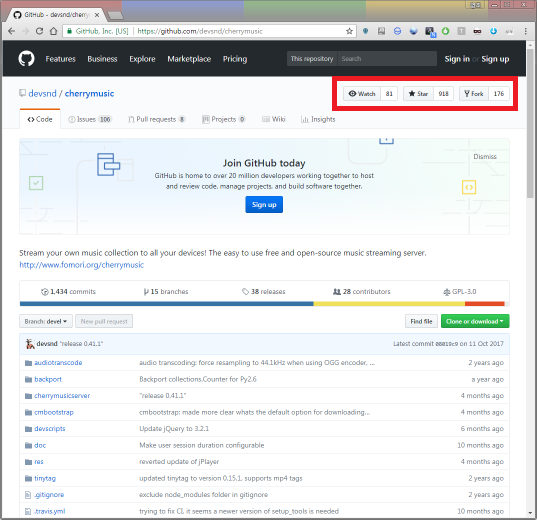Click the red segment of the language bar

(485, 304)
